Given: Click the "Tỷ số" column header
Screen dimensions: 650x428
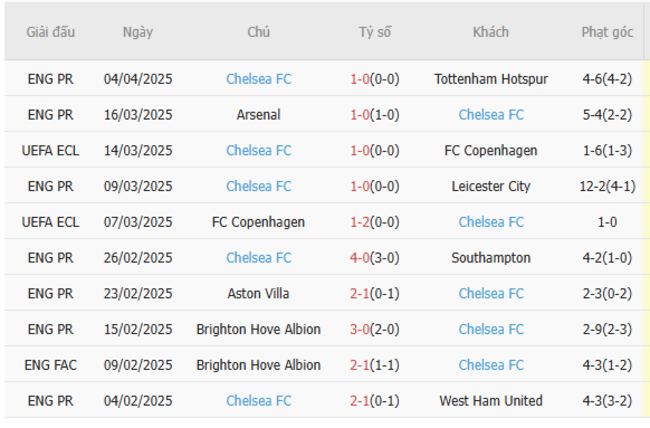Looking at the screenshot, I should coord(375,32).
